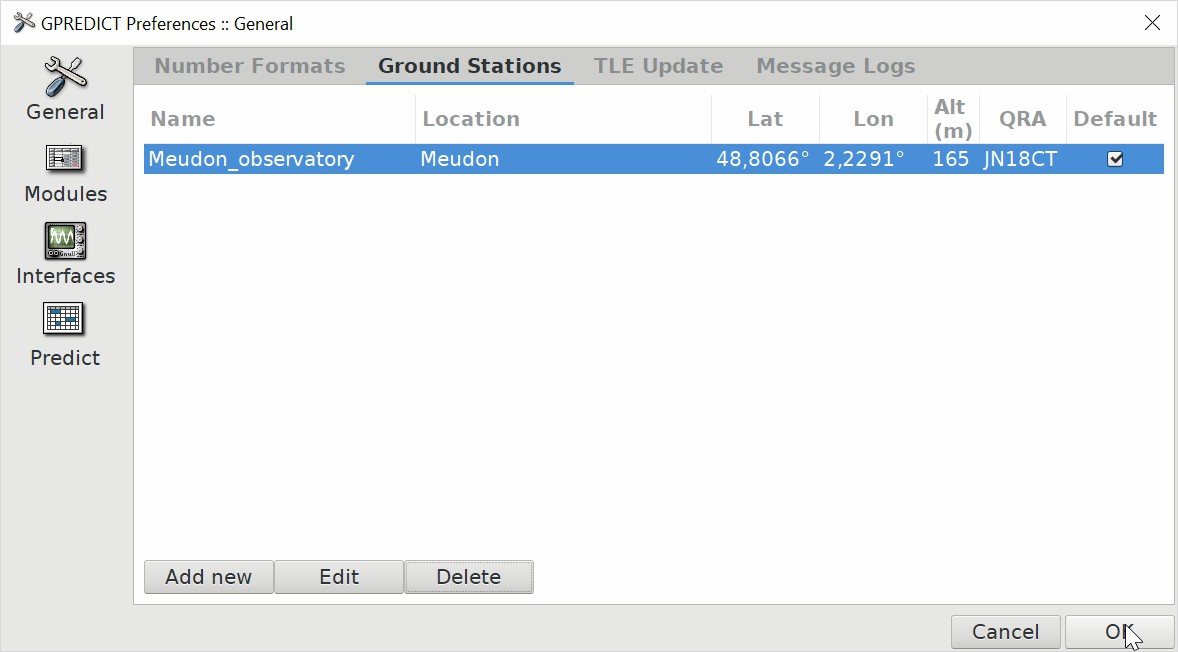Click the GPREDICT wrench title bar icon

pyautogui.click(x=24, y=23)
